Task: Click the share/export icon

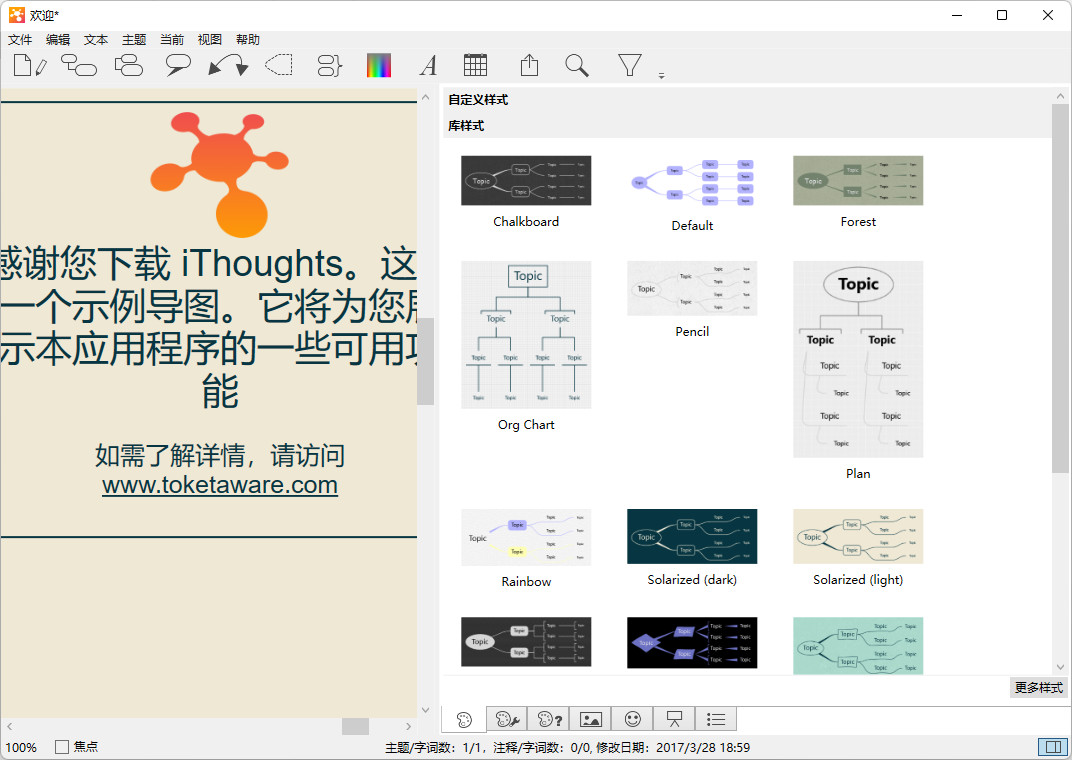Action: (529, 66)
